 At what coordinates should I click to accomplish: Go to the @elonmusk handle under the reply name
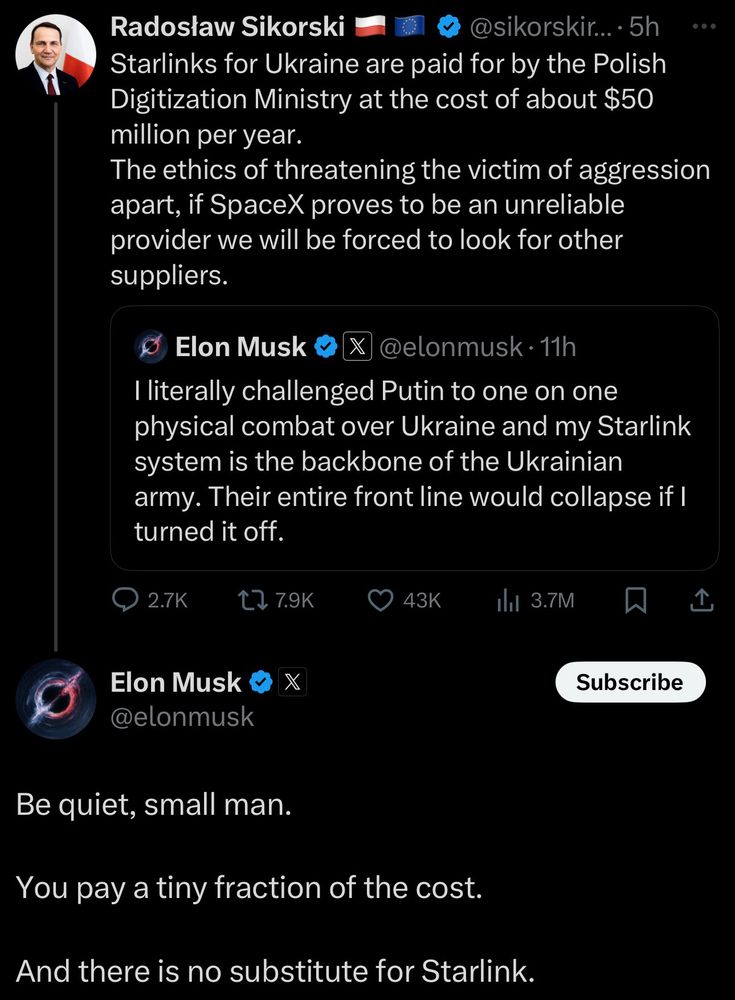(182, 717)
